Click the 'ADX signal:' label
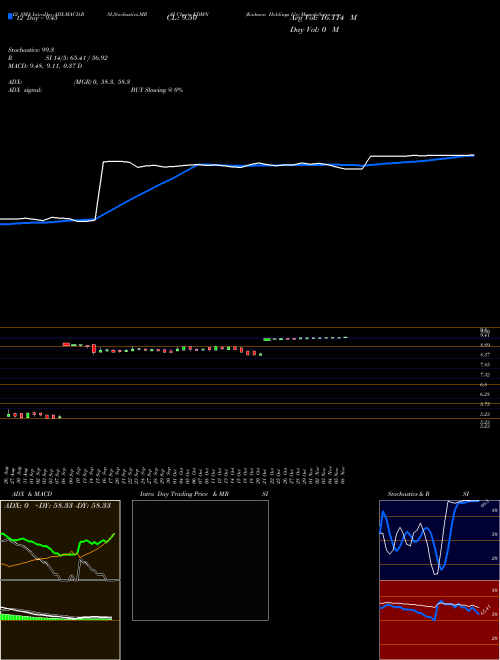Image resolution: width=500 pixels, height=660 pixels. 25,90
